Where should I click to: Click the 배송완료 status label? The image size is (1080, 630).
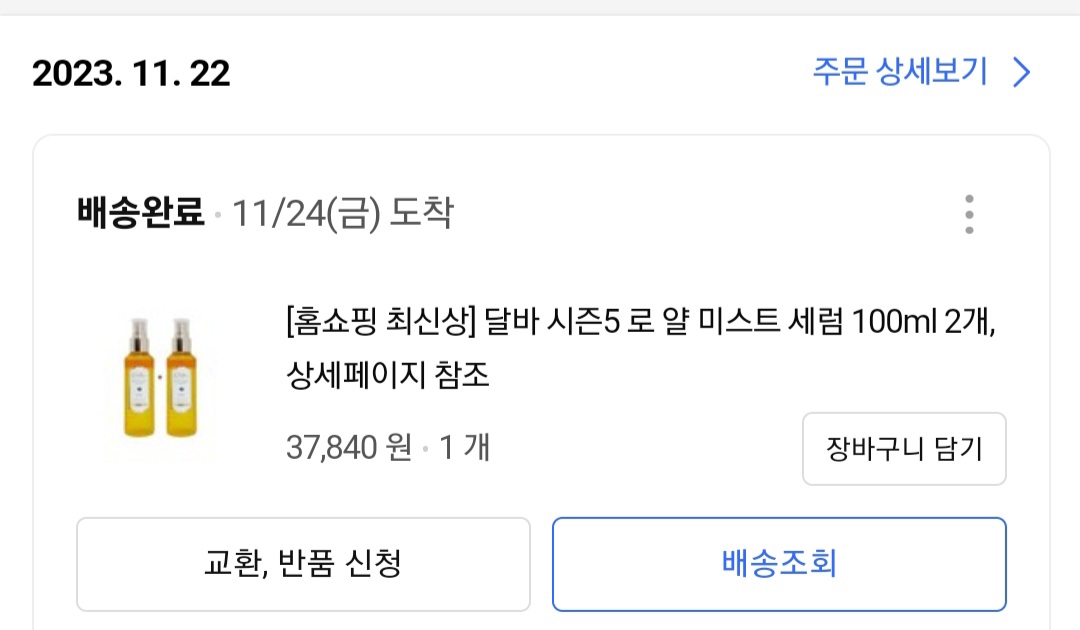click(140, 213)
